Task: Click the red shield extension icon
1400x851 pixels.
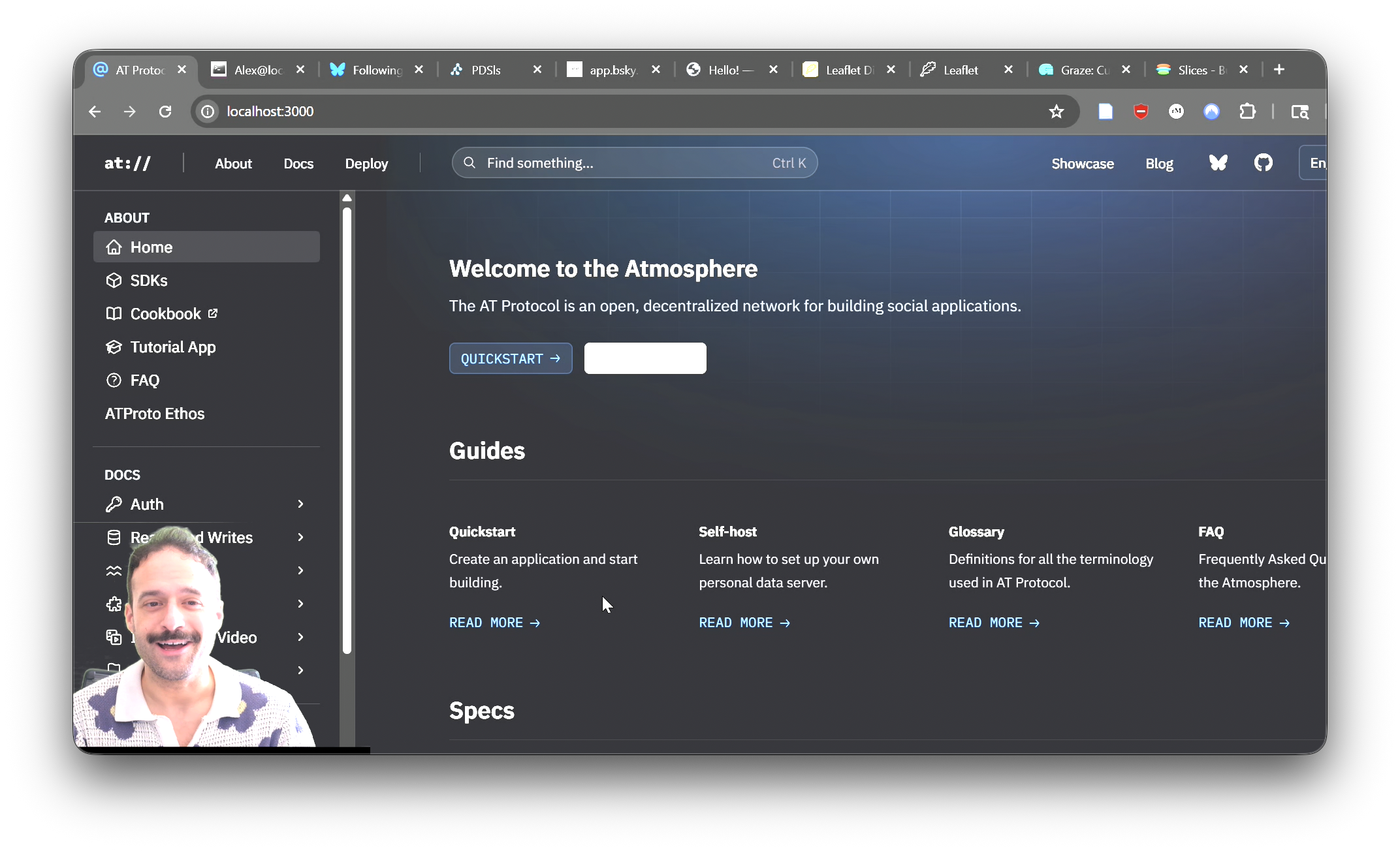Action: pos(1141,112)
